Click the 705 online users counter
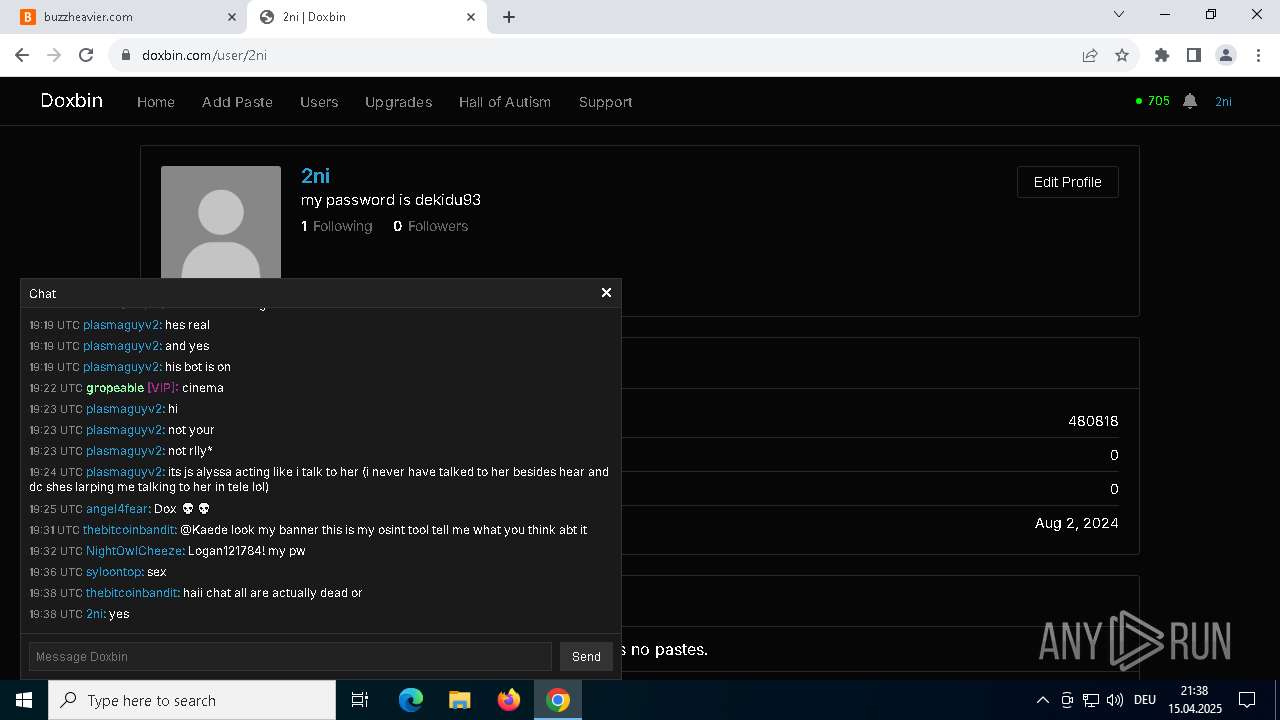1280x720 pixels. coord(1153,101)
